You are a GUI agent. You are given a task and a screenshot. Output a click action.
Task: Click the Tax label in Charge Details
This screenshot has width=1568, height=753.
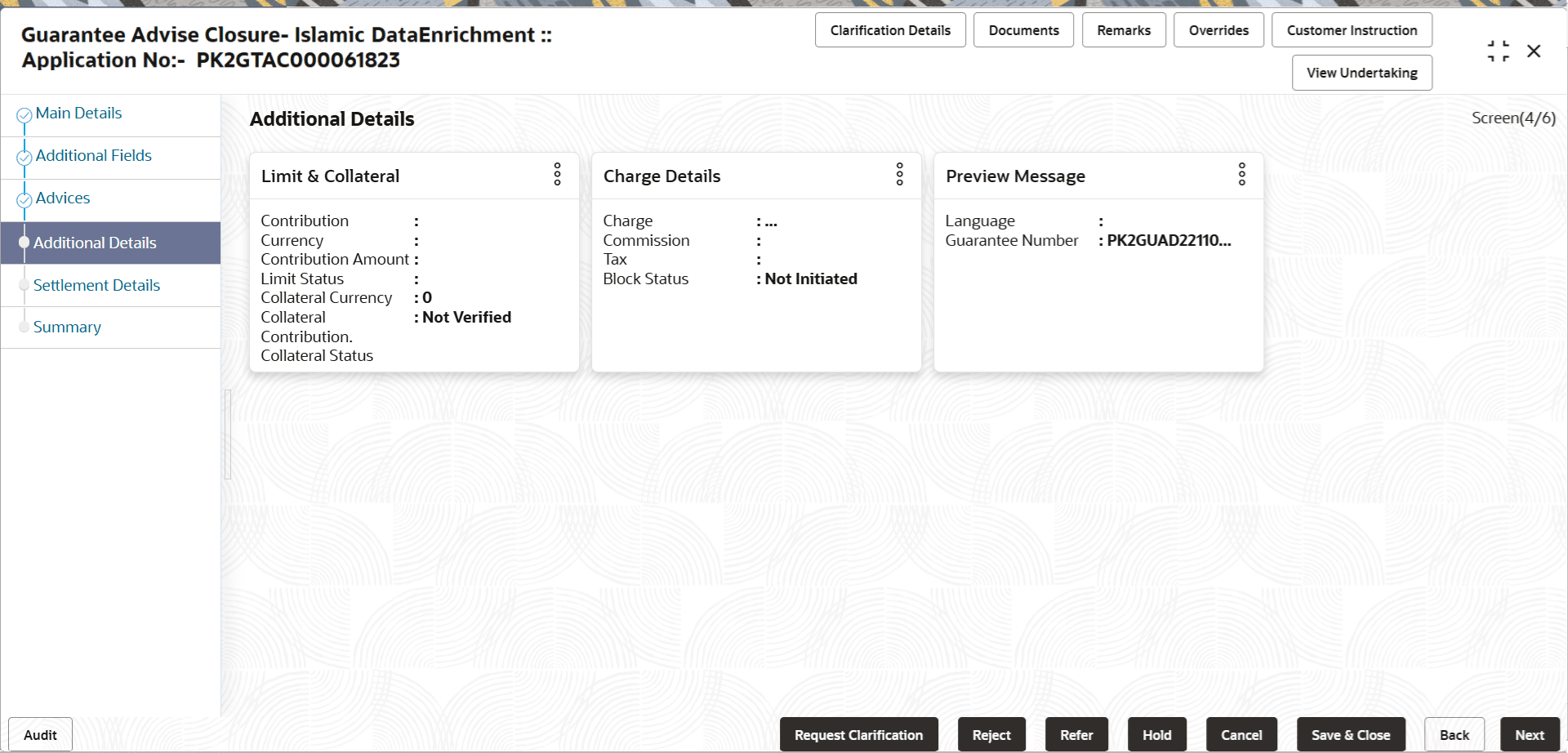click(x=615, y=260)
